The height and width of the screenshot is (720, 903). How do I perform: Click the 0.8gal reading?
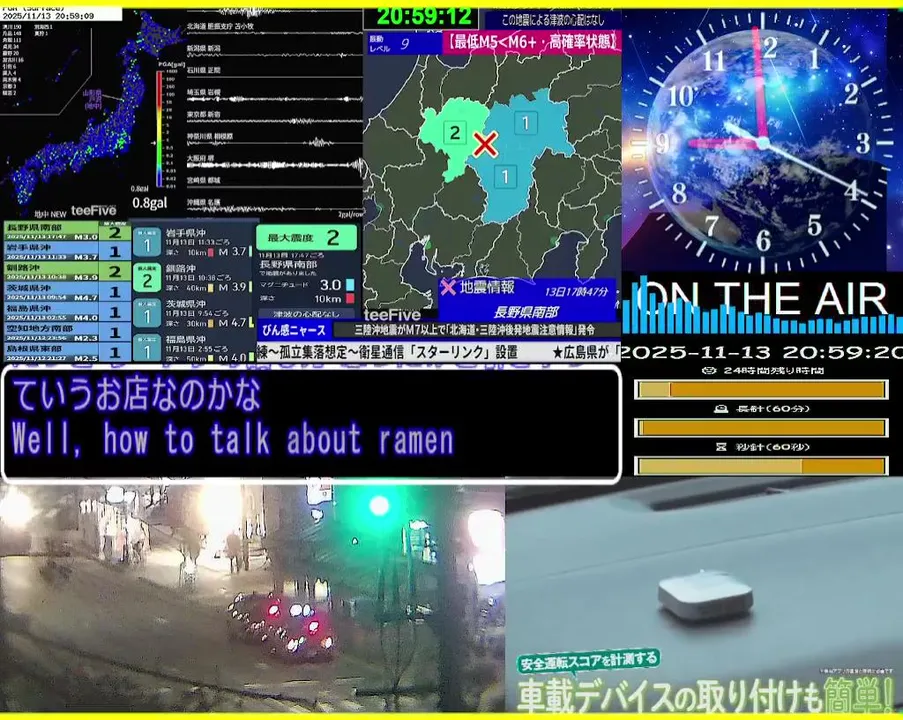(x=150, y=203)
